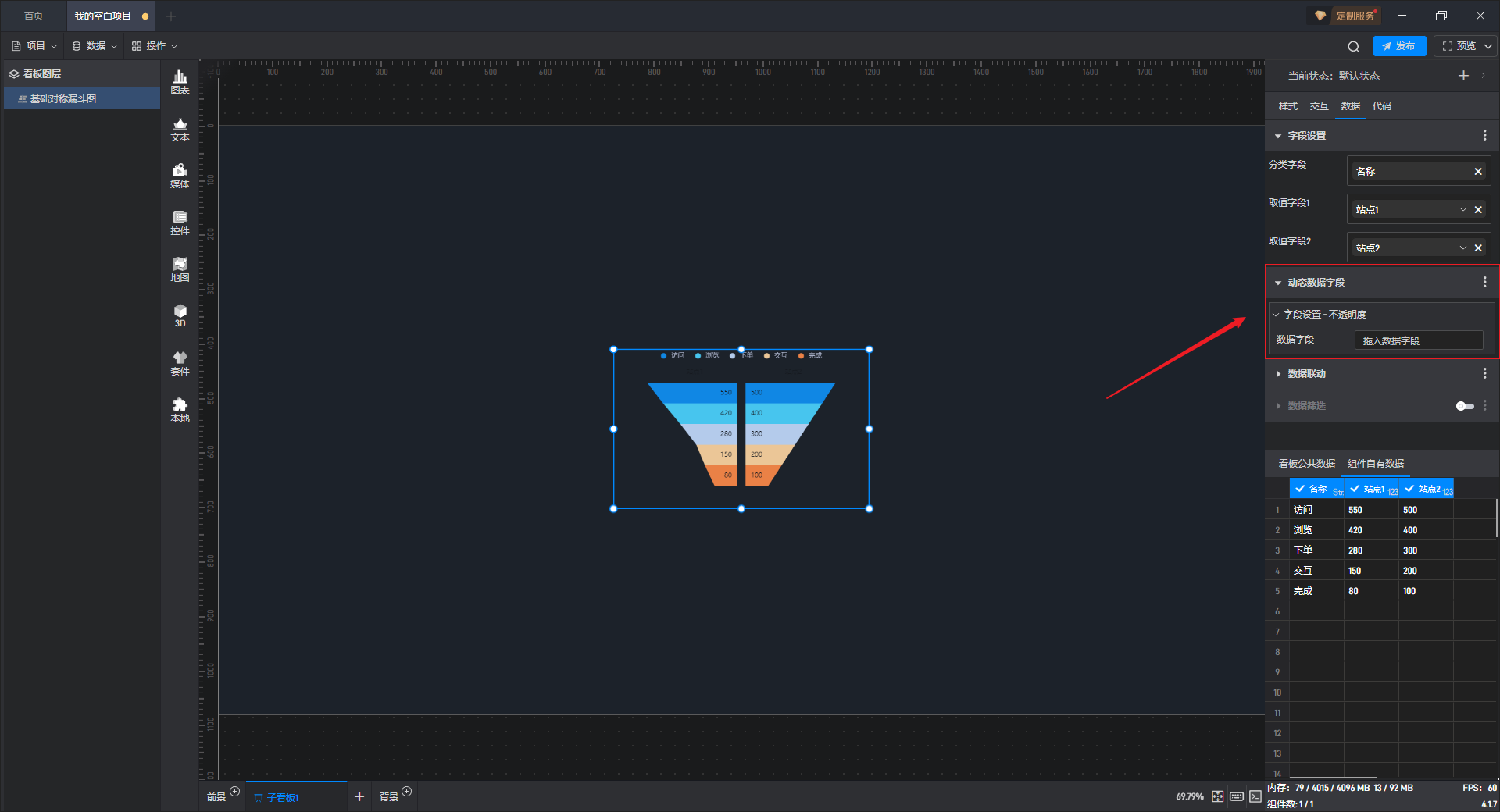Click the 访问 cell in data table
This screenshot has height=812, width=1500.
[1316, 510]
